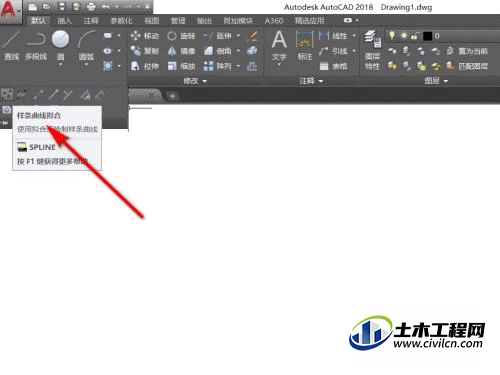The height and width of the screenshot is (375, 500).
Task: Select the Rectangle tool in draw panel
Action: pos(108,36)
